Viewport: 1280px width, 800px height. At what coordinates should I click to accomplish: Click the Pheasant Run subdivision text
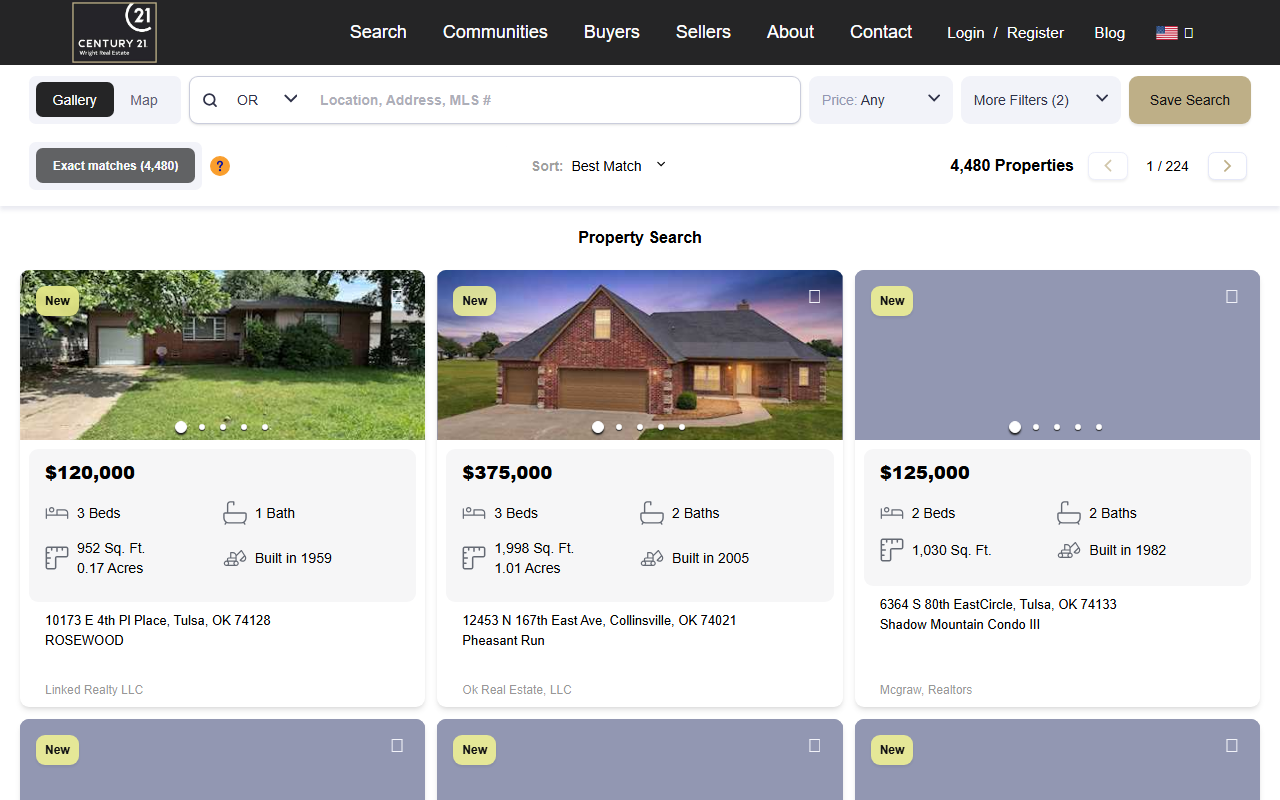[503, 640]
